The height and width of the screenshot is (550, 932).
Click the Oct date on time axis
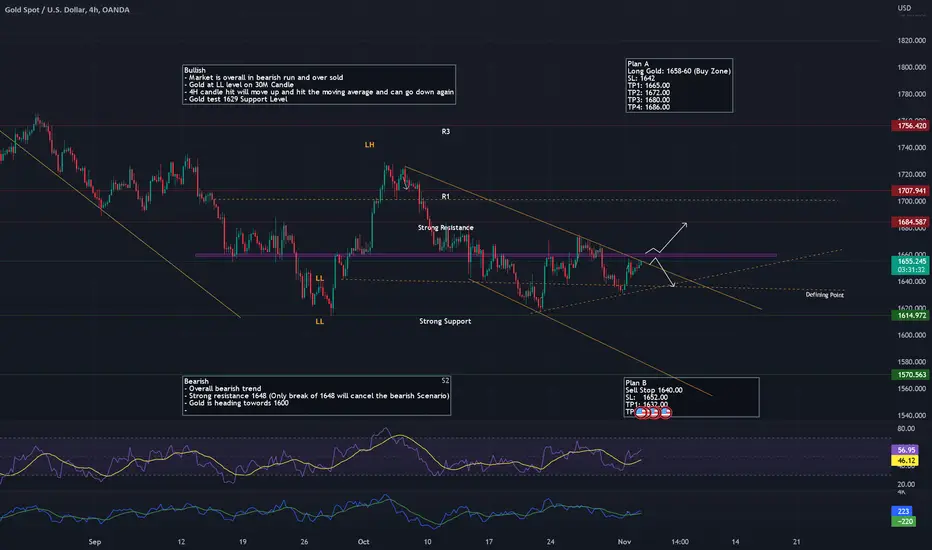364,542
